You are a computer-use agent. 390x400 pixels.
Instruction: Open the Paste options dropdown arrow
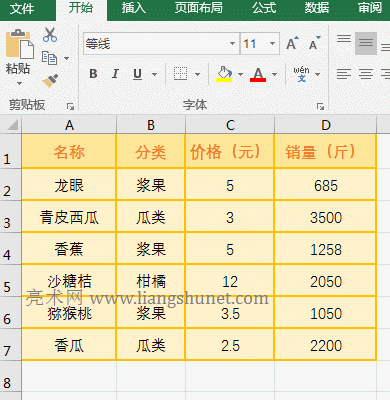click(x=19, y=83)
